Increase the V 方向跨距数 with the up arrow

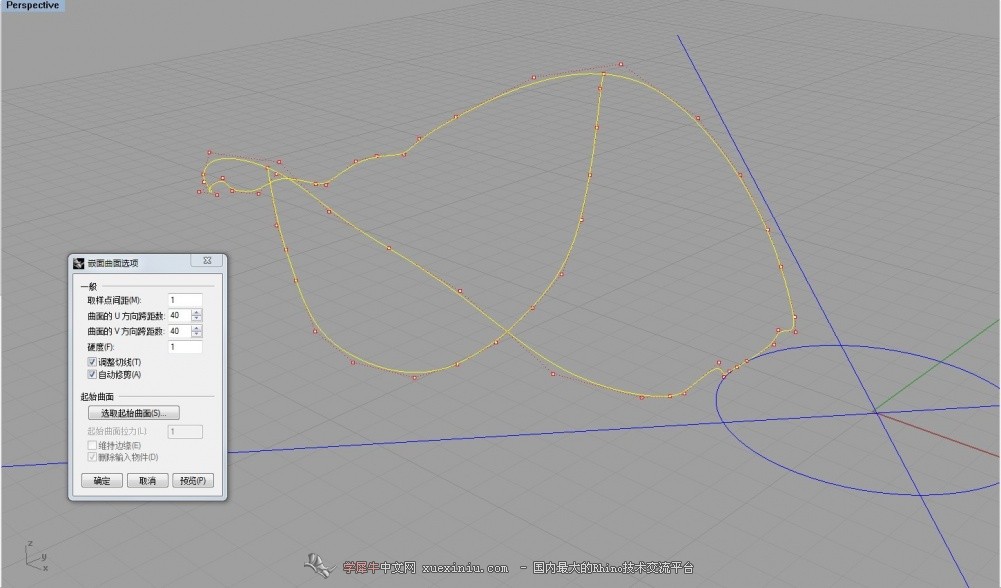(197, 328)
